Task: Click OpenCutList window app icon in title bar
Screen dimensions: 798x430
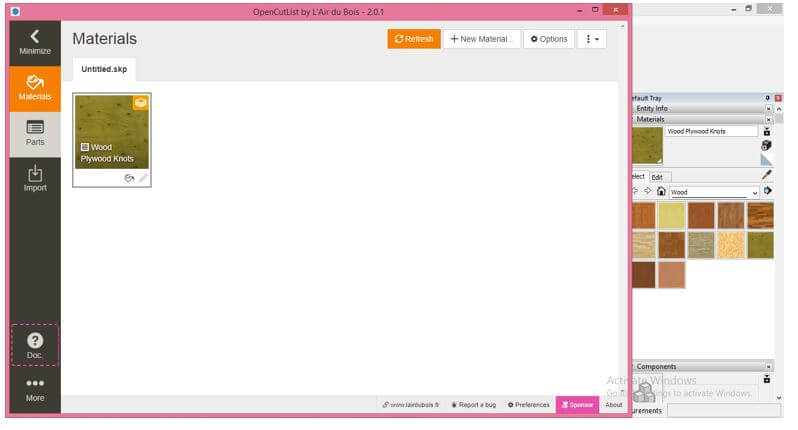Action: 16,11
